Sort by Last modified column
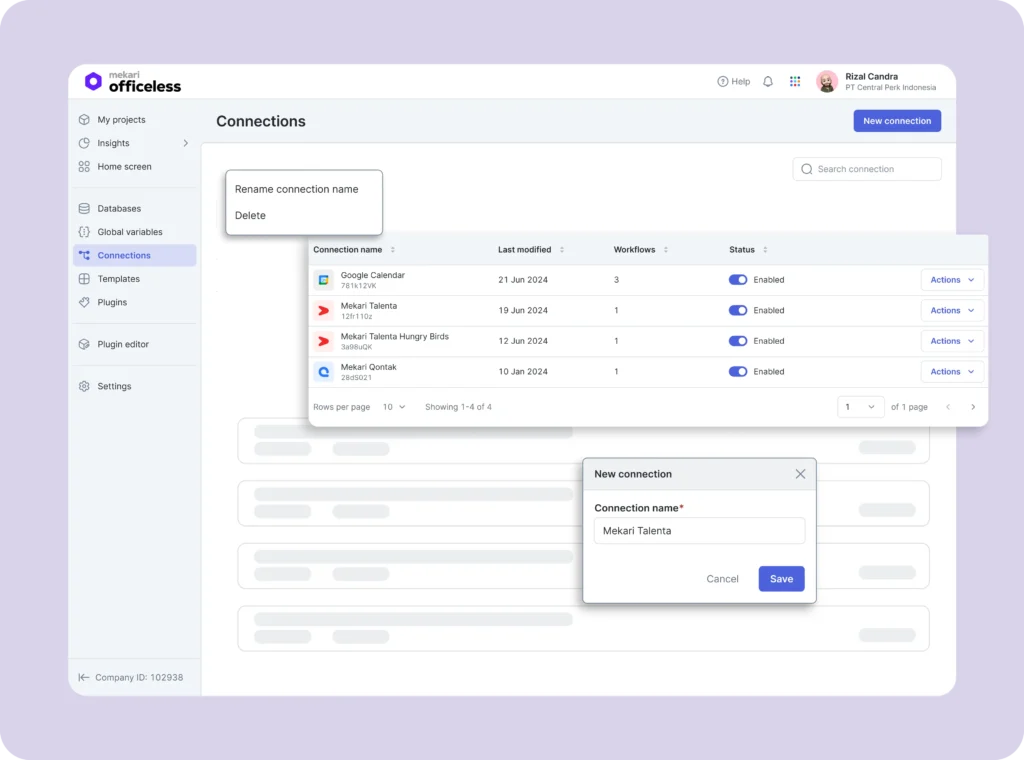This screenshot has height=760, width=1024. pos(562,249)
